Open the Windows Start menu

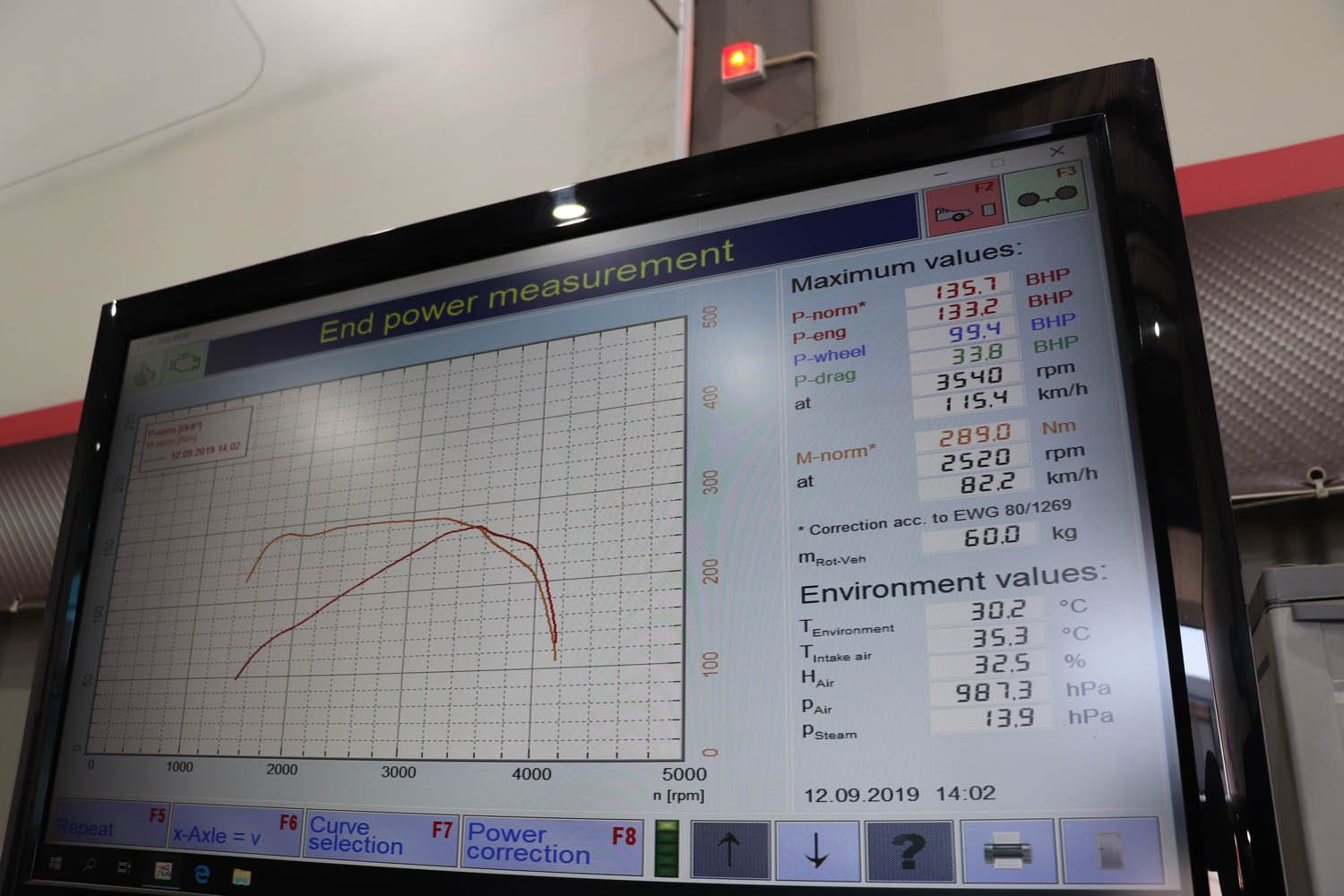click(x=55, y=864)
